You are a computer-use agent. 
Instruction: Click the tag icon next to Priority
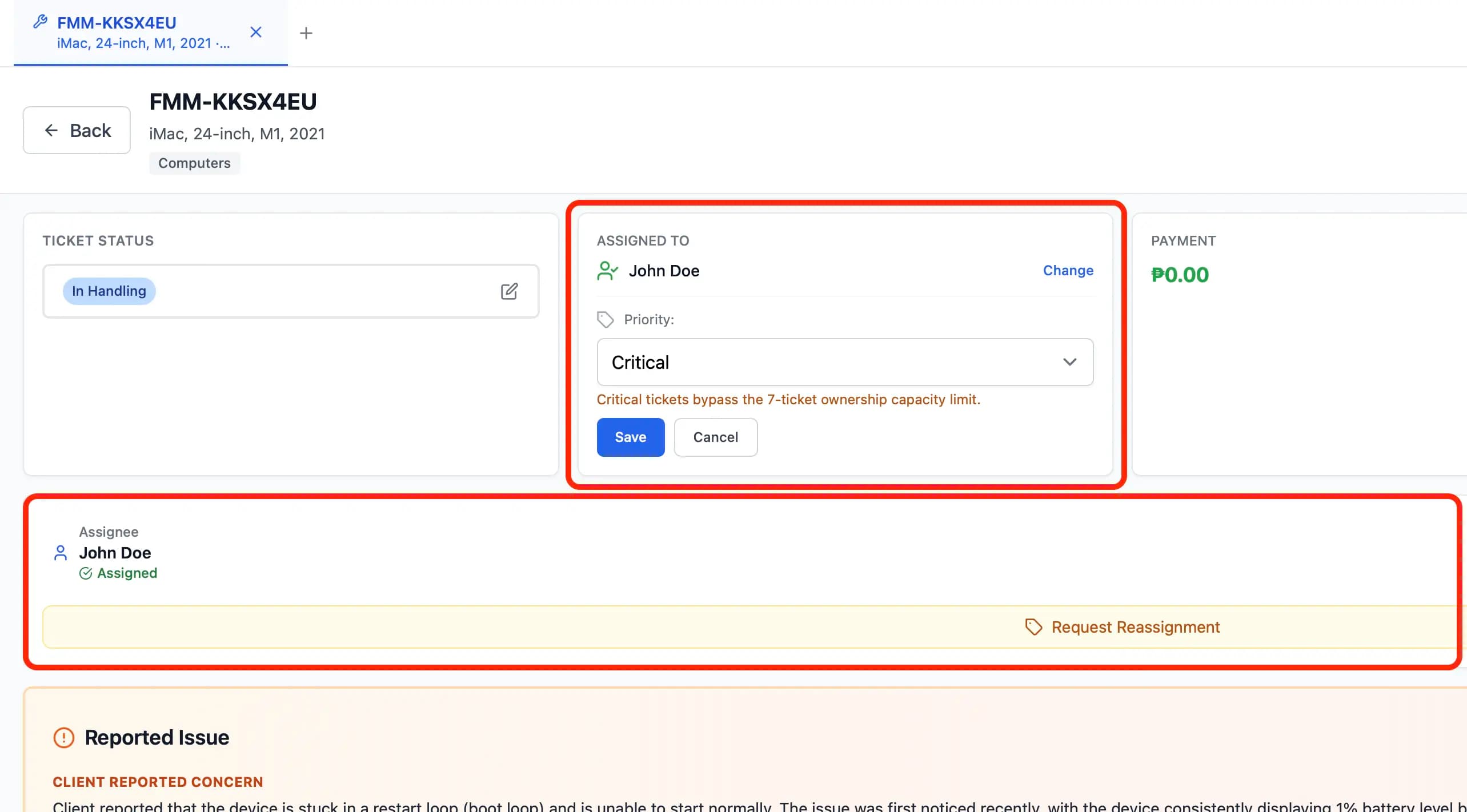click(605, 320)
